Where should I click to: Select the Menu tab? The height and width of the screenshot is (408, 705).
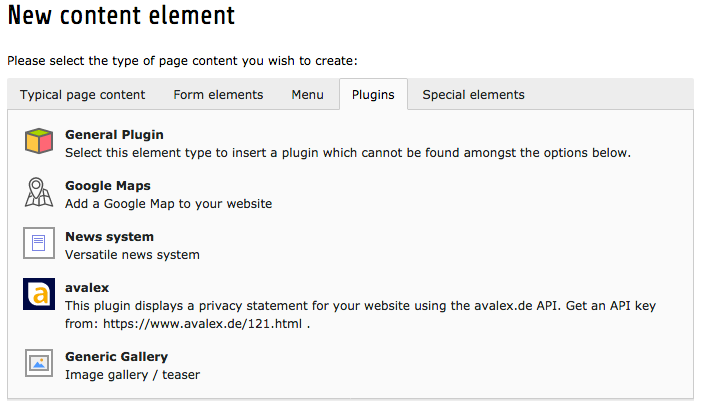click(308, 95)
